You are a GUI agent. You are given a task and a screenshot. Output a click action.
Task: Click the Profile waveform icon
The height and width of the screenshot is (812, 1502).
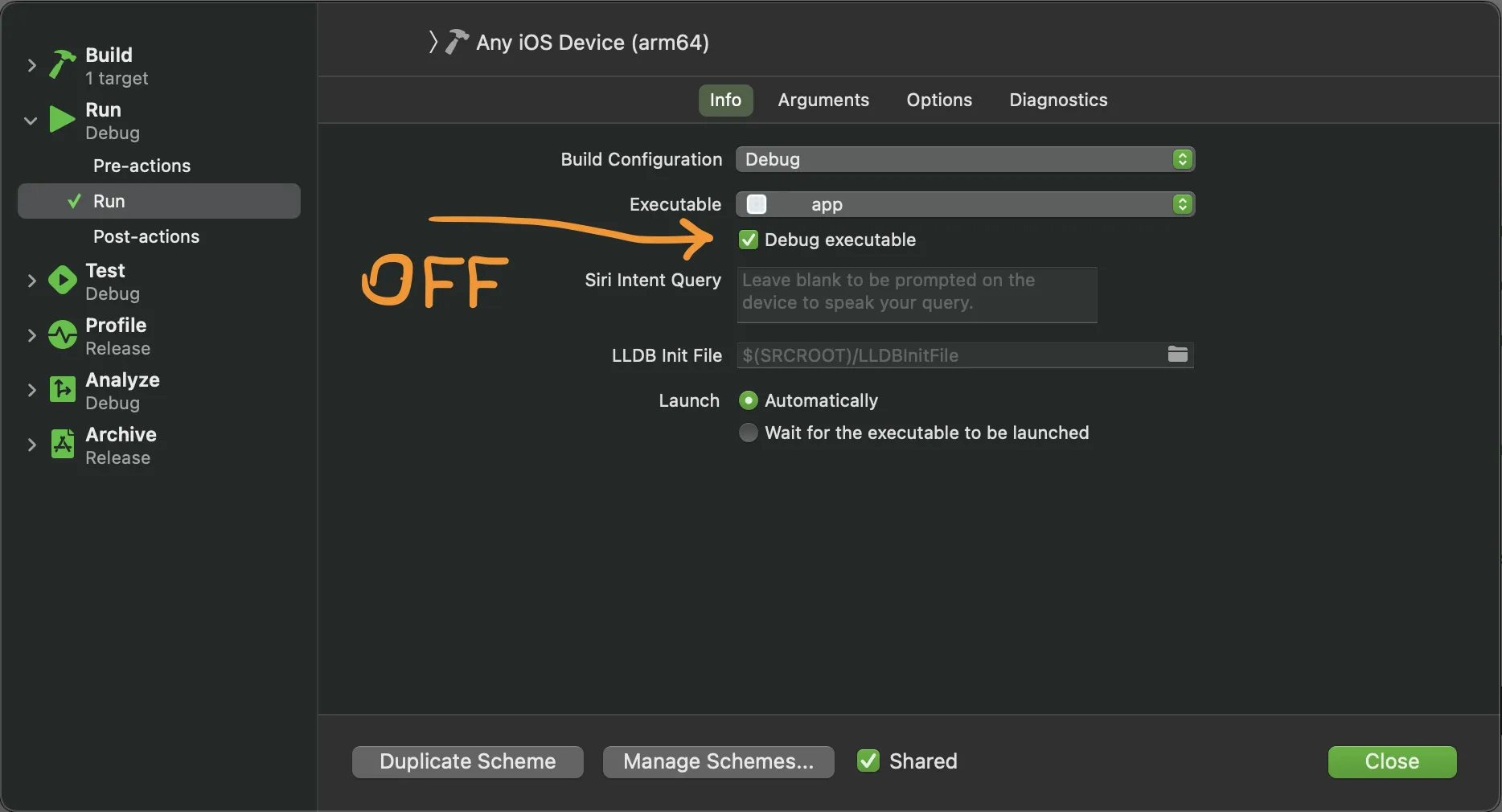tap(62, 335)
